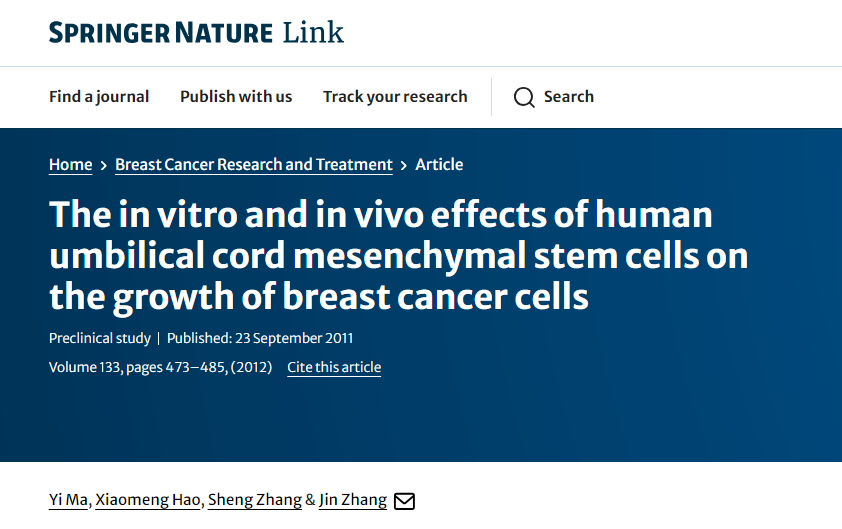Click the Cite this article link
842x529 pixels.
tap(334, 367)
